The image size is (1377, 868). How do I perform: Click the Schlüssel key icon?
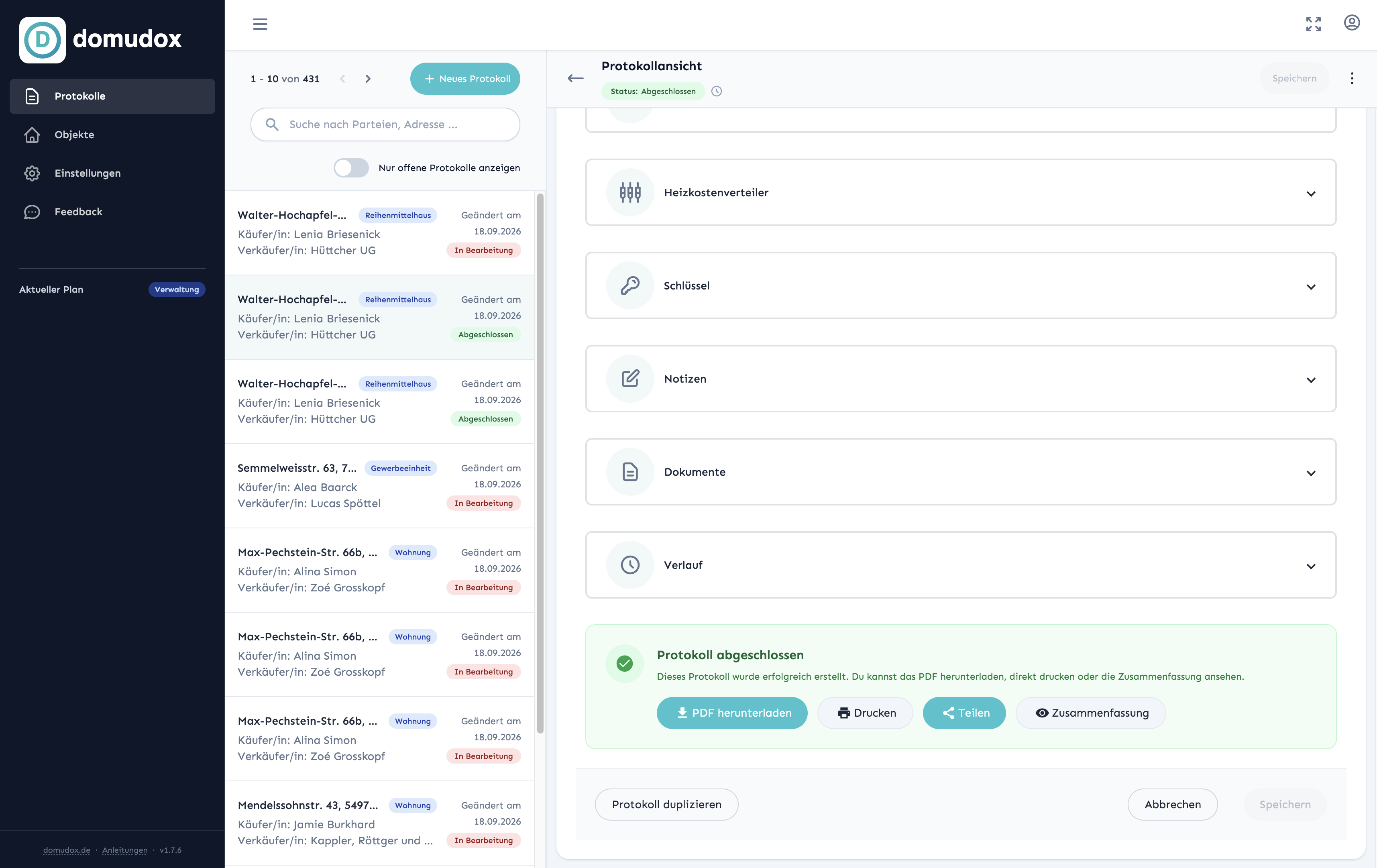tap(629, 285)
